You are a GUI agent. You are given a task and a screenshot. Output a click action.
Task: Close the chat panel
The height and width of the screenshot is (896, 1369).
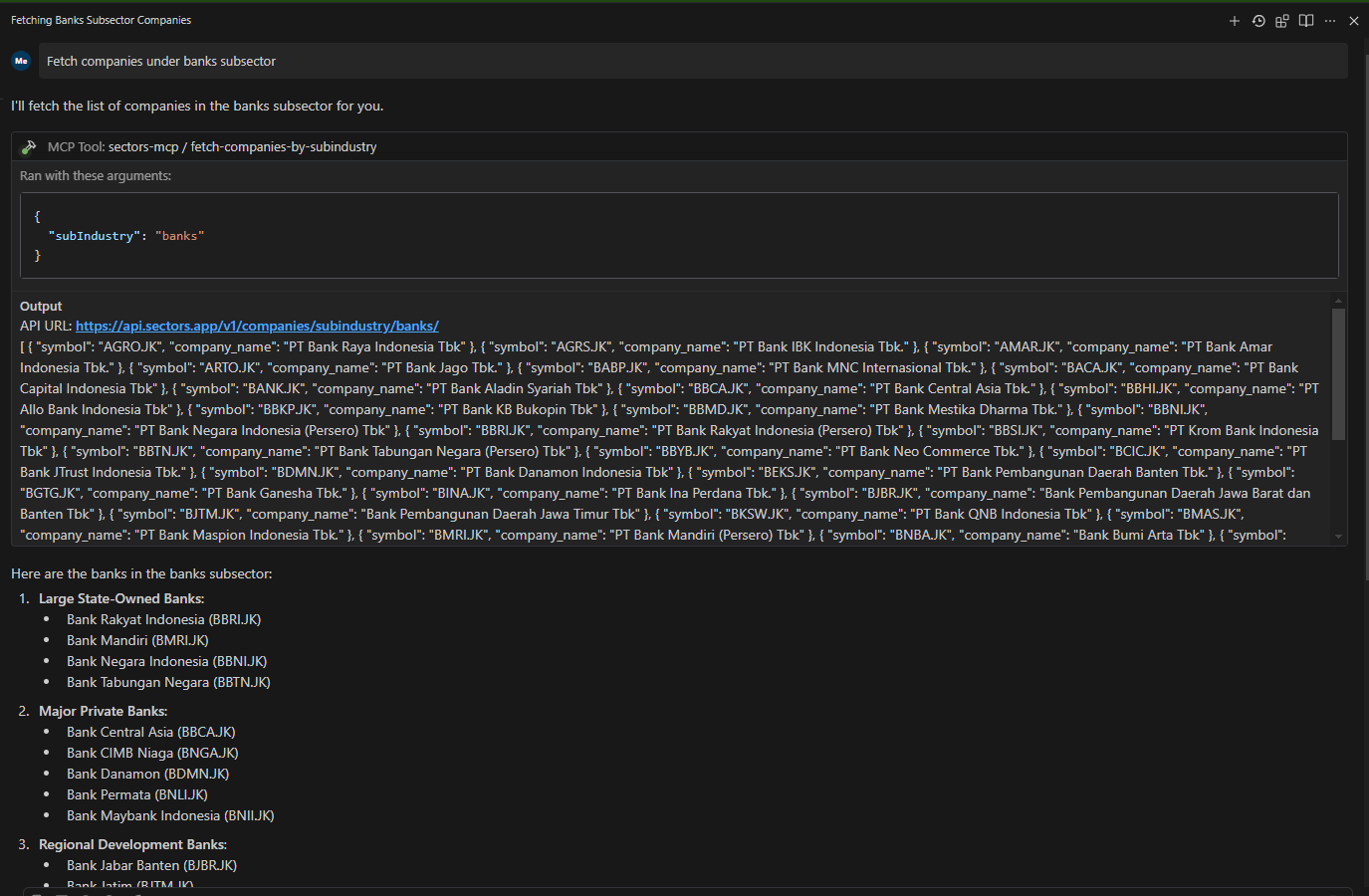(1354, 21)
